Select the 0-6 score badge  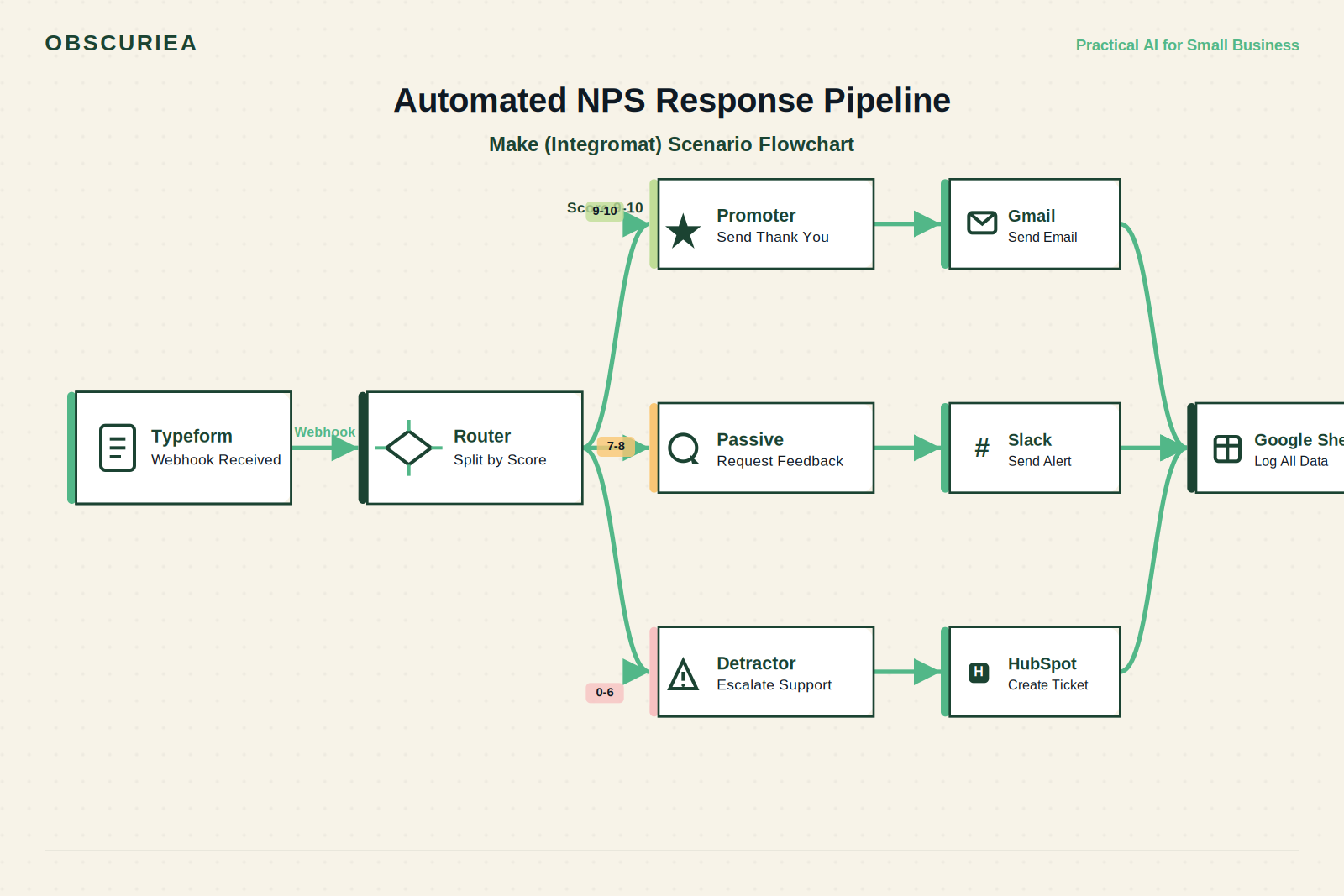[605, 692]
